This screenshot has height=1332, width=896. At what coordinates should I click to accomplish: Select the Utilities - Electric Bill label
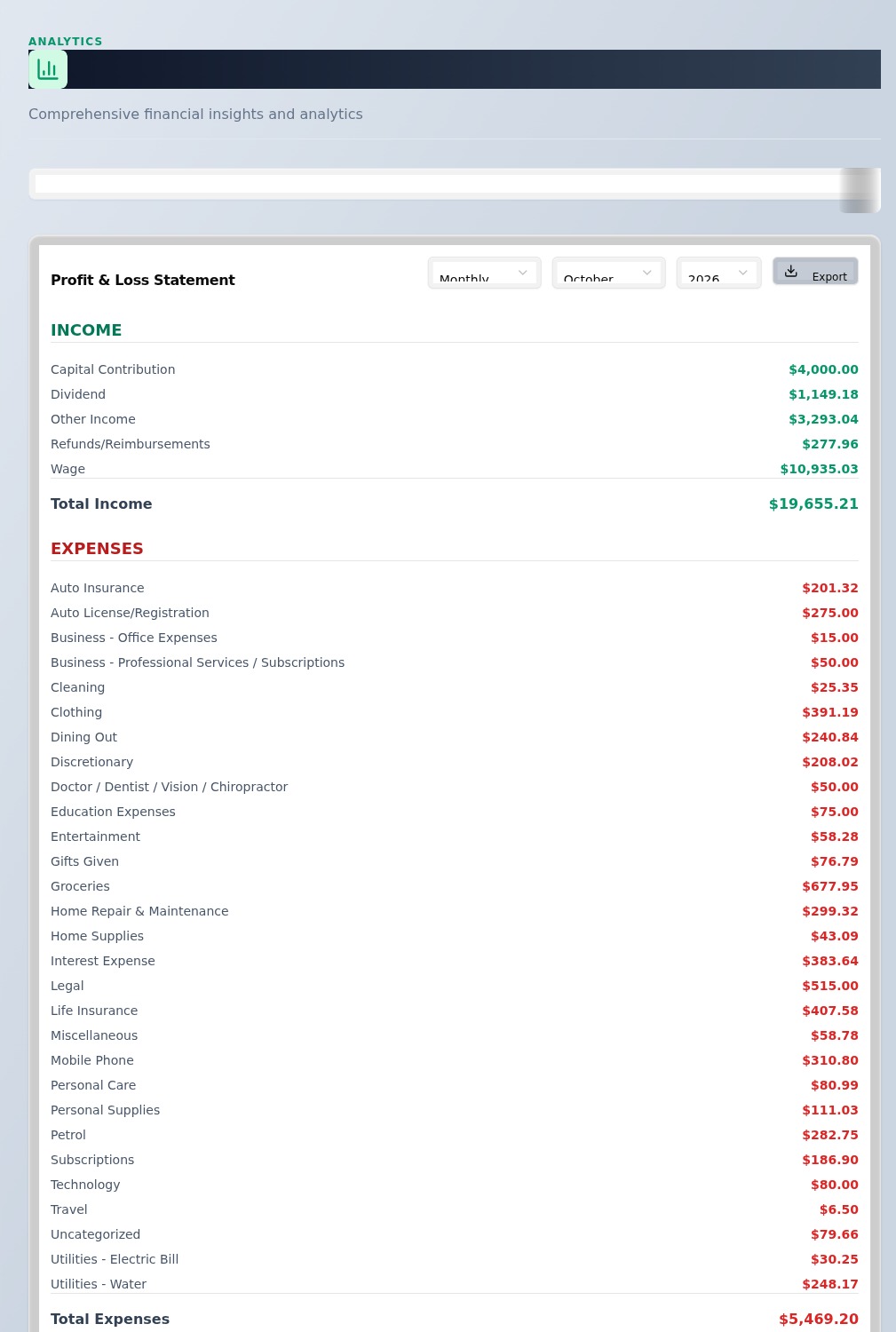click(x=115, y=1259)
